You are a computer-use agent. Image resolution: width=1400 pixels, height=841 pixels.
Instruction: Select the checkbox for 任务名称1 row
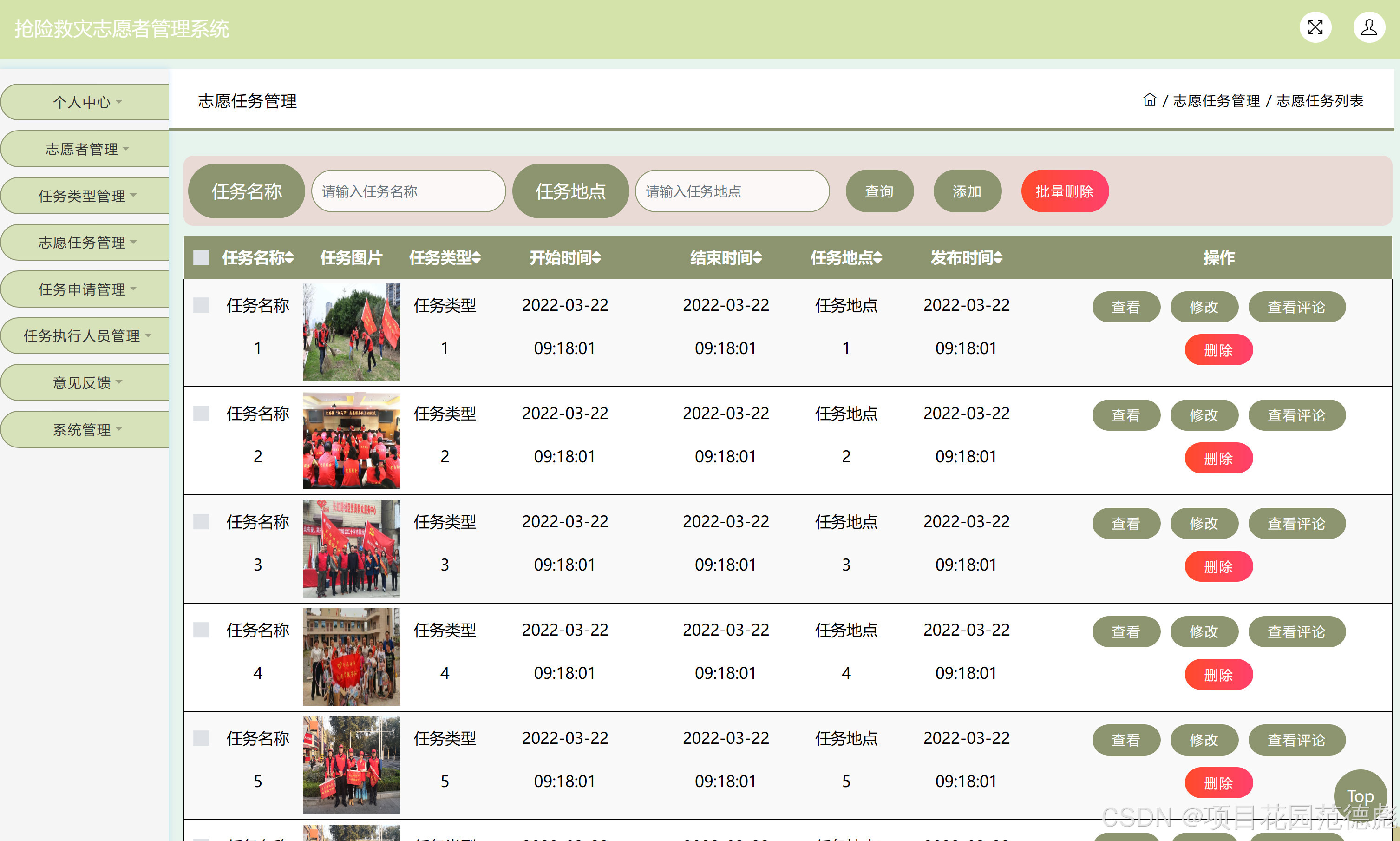pyautogui.click(x=201, y=305)
